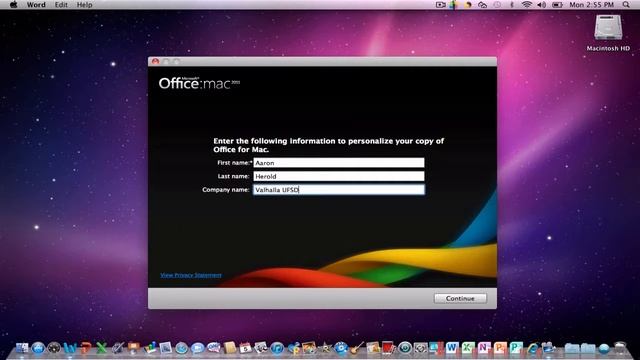The width and height of the screenshot is (640, 360).
Task: Click the Bluetooth menu bar icon
Action: click(x=512, y=5)
